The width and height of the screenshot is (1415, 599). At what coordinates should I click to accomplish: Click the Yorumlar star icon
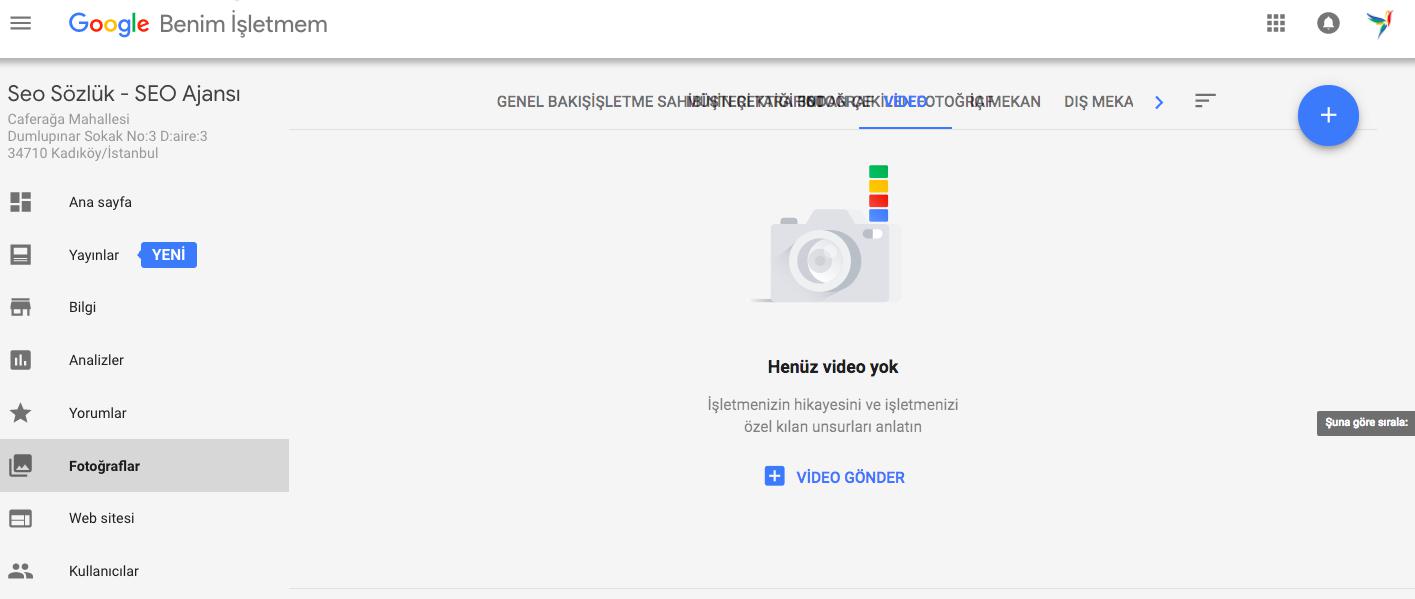(21, 413)
